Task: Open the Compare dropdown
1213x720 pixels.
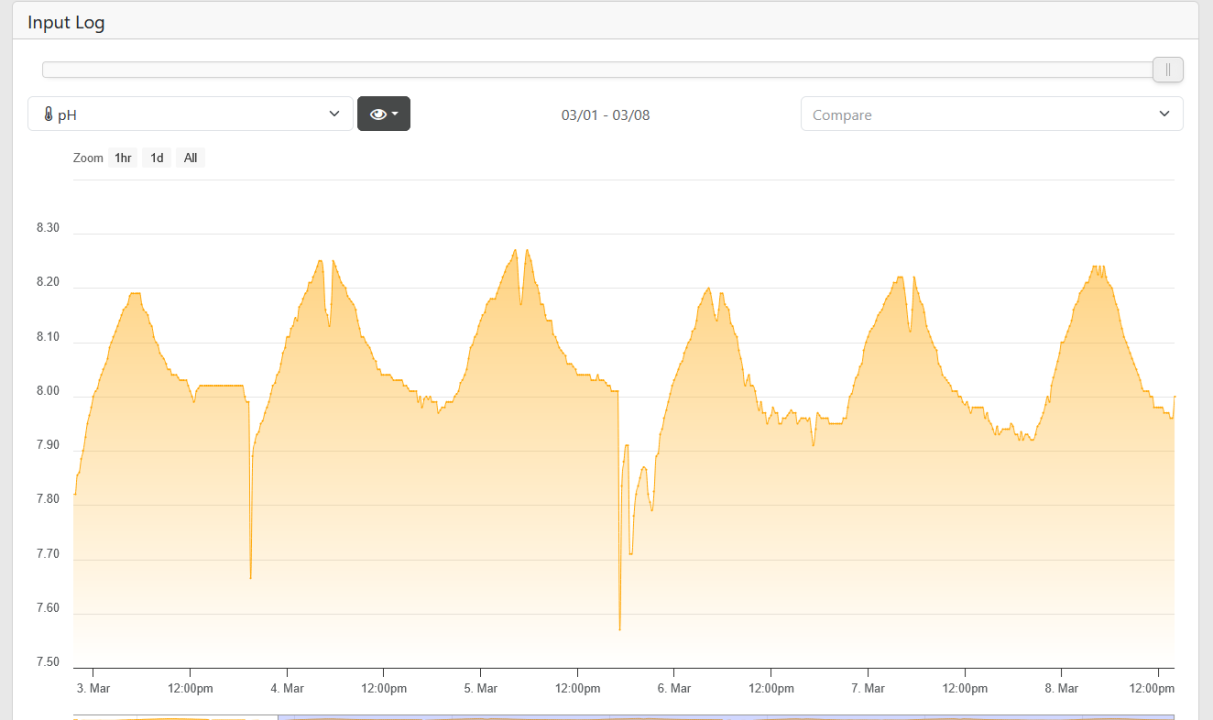Action: 991,114
